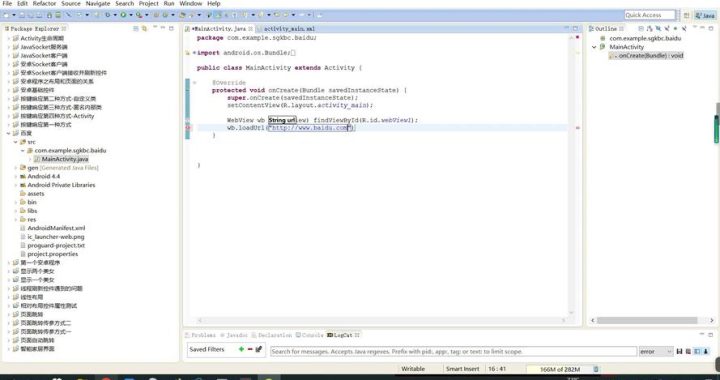Screen dimensions: 720x380
Task: Toggle Link with Editor in Package Explorer
Action: point(145,28)
